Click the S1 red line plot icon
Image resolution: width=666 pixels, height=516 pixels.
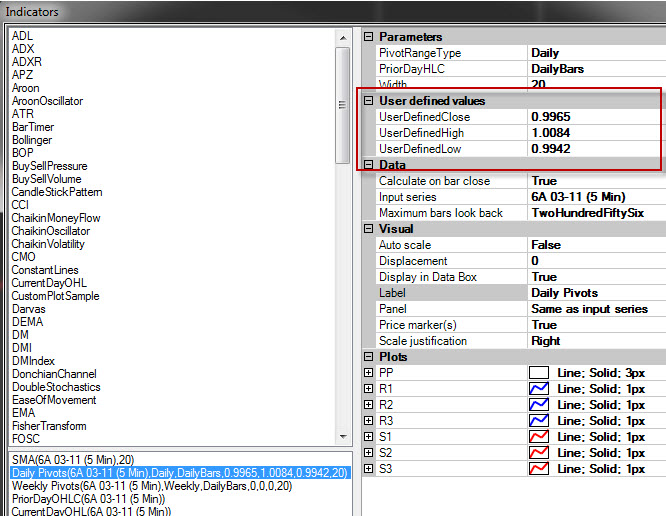click(x=539, y=437)
